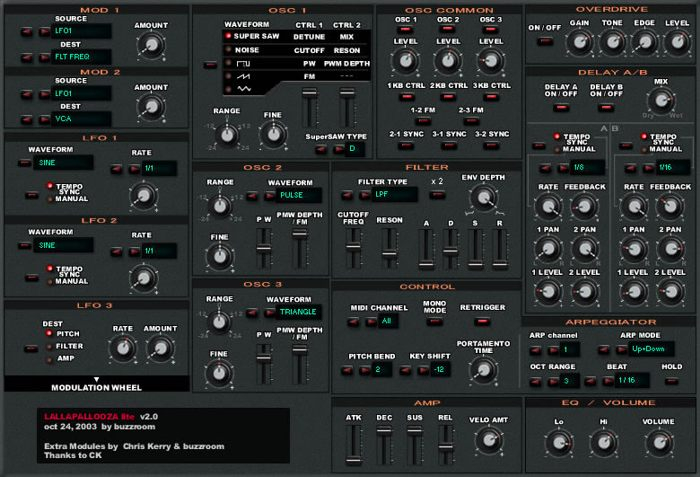Click the Overdrive Gain knob
Image resolution: width=700 pixels, height=477 pixels.
(x=577, y=43)
